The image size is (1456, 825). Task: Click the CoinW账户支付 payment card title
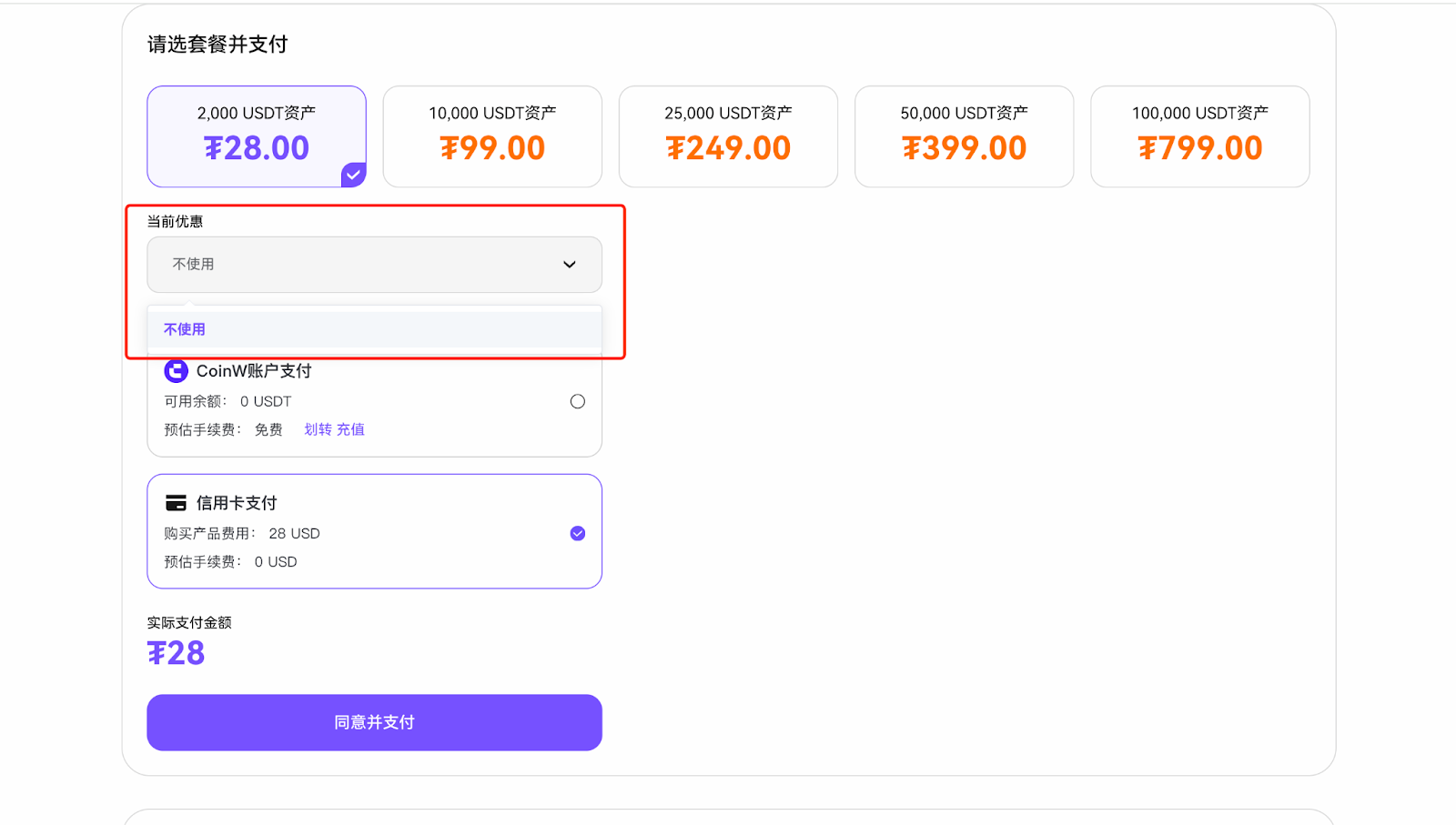pyautogui.click(x=254, y=371)
